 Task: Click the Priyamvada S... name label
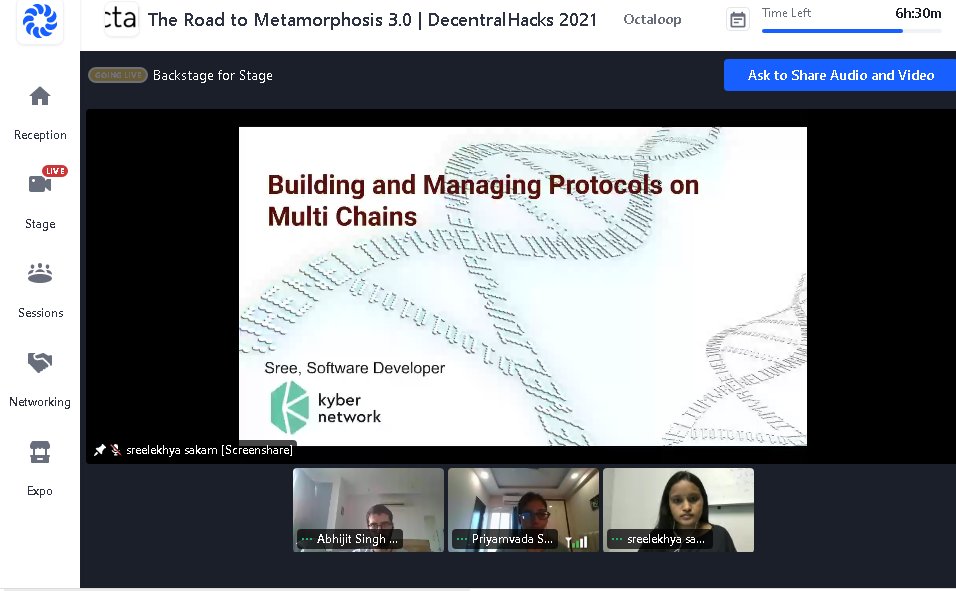pos(512,539)
